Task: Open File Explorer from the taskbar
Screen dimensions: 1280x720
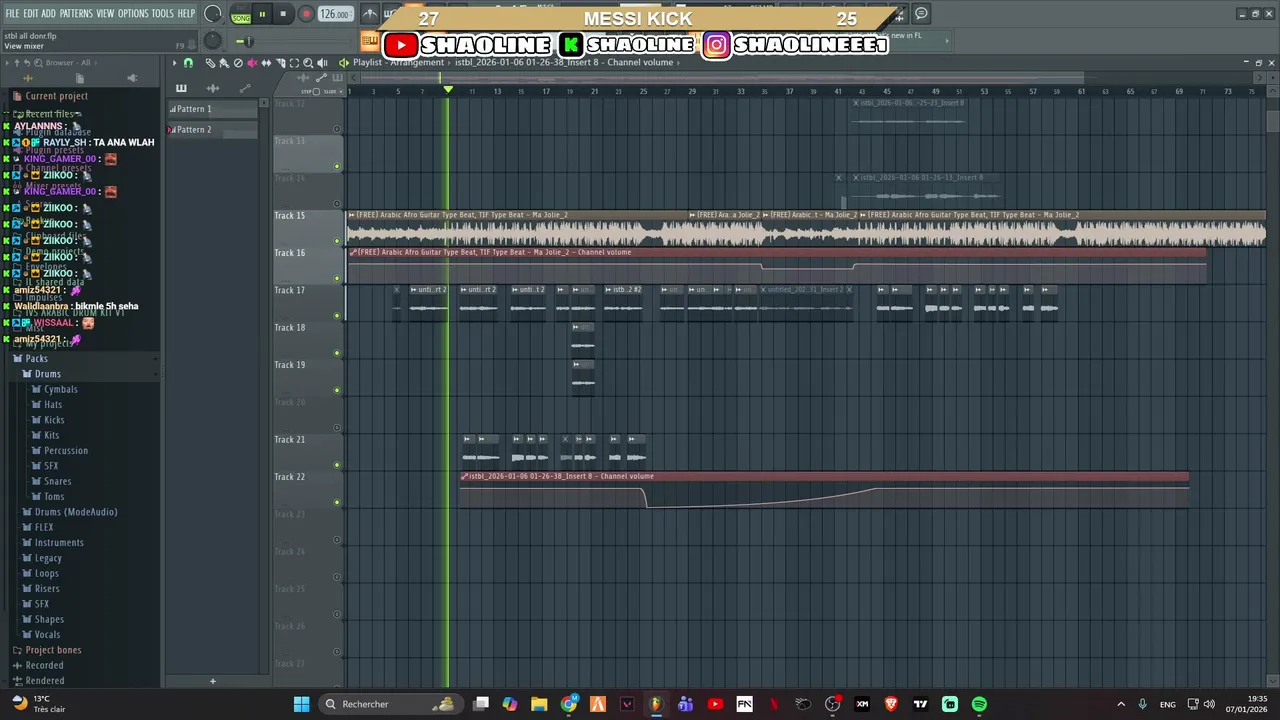Action: [x=539, y=704]
